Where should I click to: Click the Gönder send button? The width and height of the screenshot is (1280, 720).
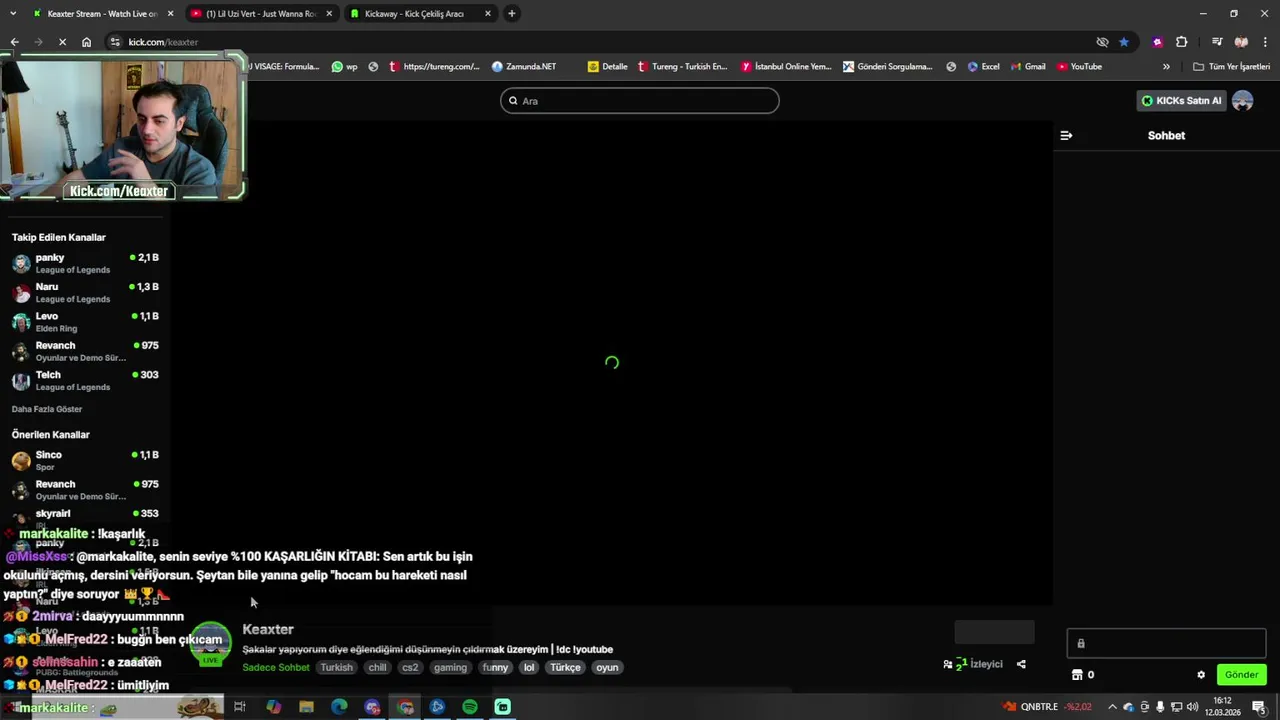coord(1241,675)
